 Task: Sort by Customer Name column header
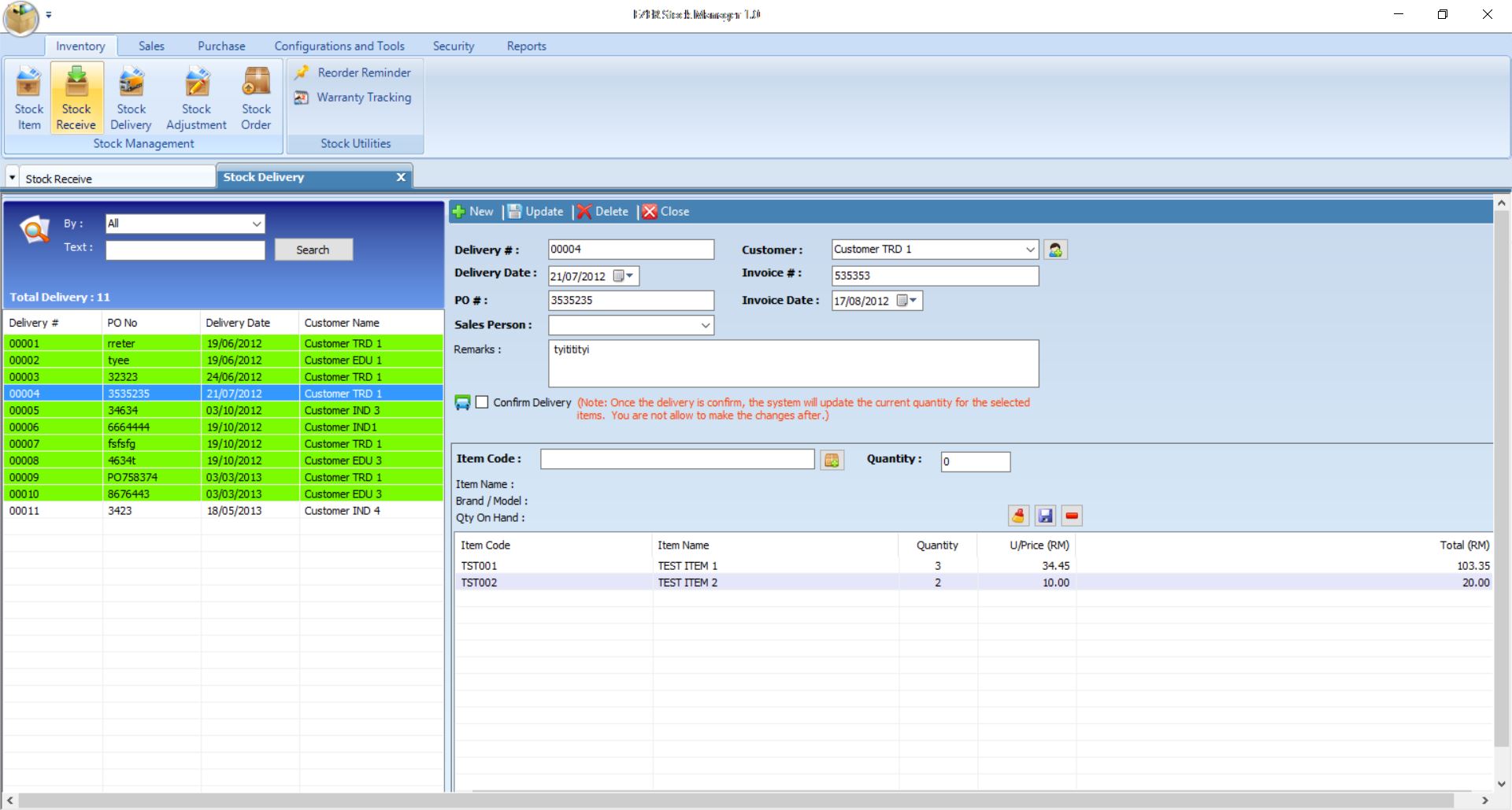tap(371, 323)
